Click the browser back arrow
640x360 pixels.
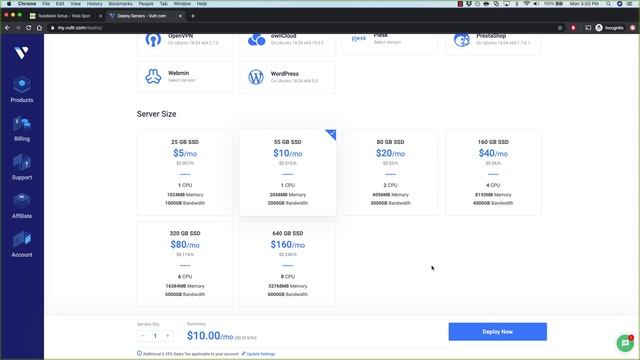[x=7, y=28]
